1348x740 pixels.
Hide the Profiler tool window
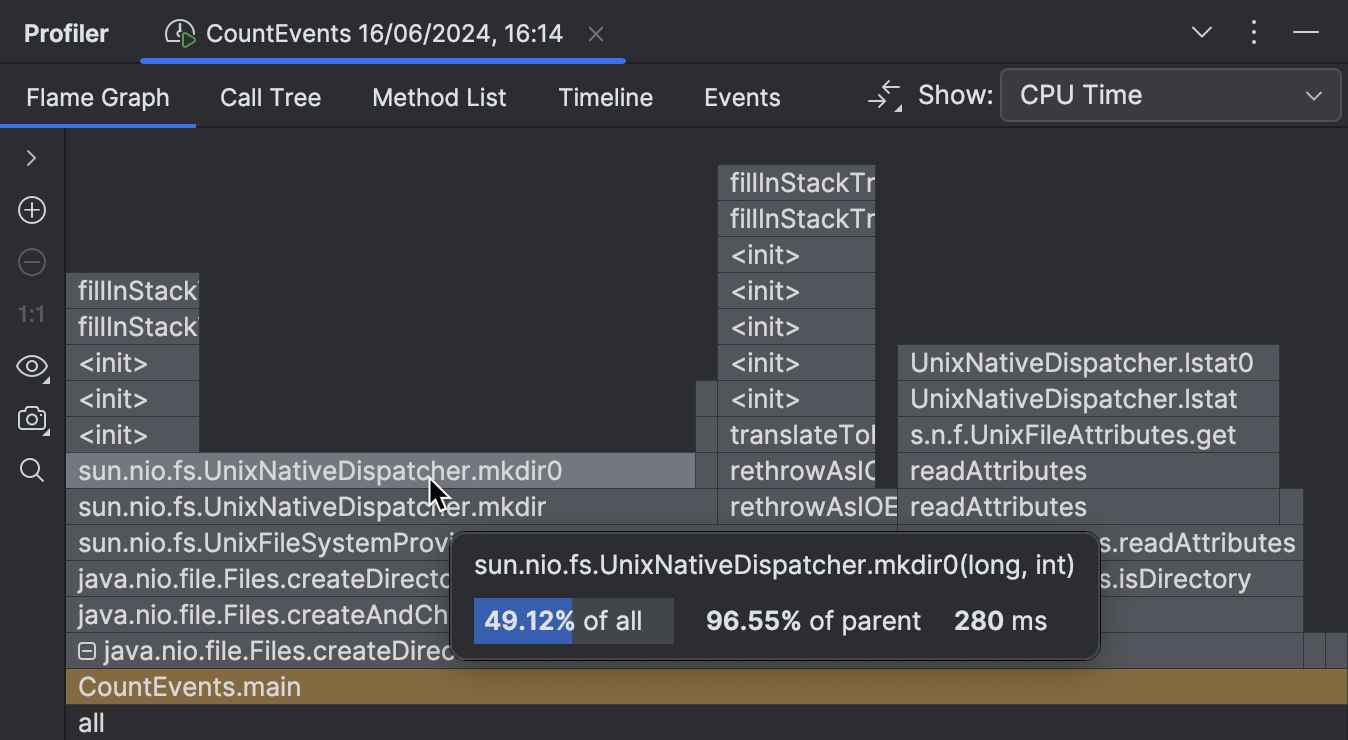pyautogui.click(x=1305, y=33)
